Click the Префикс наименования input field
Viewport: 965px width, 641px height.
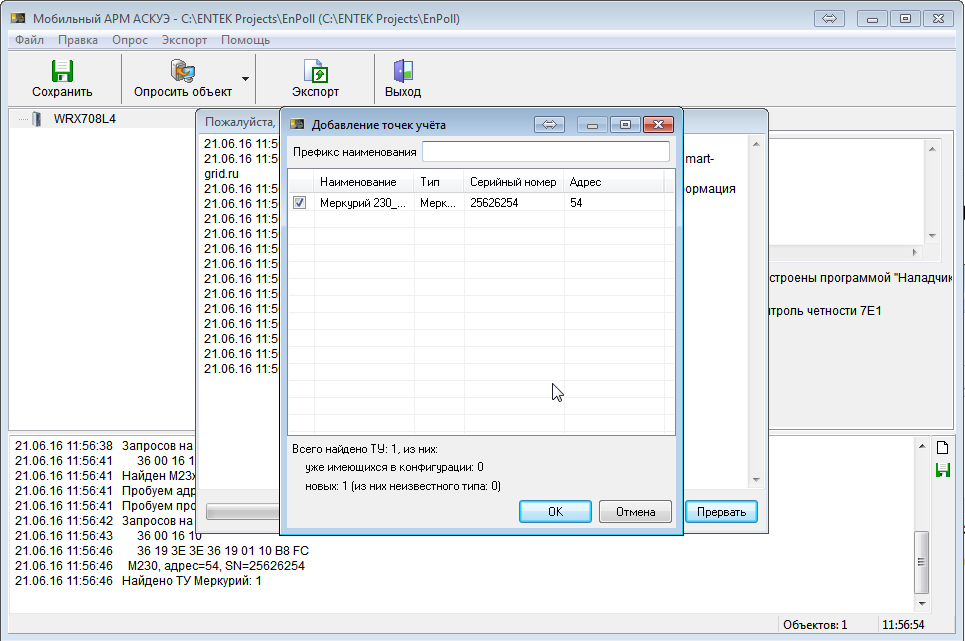546,152
